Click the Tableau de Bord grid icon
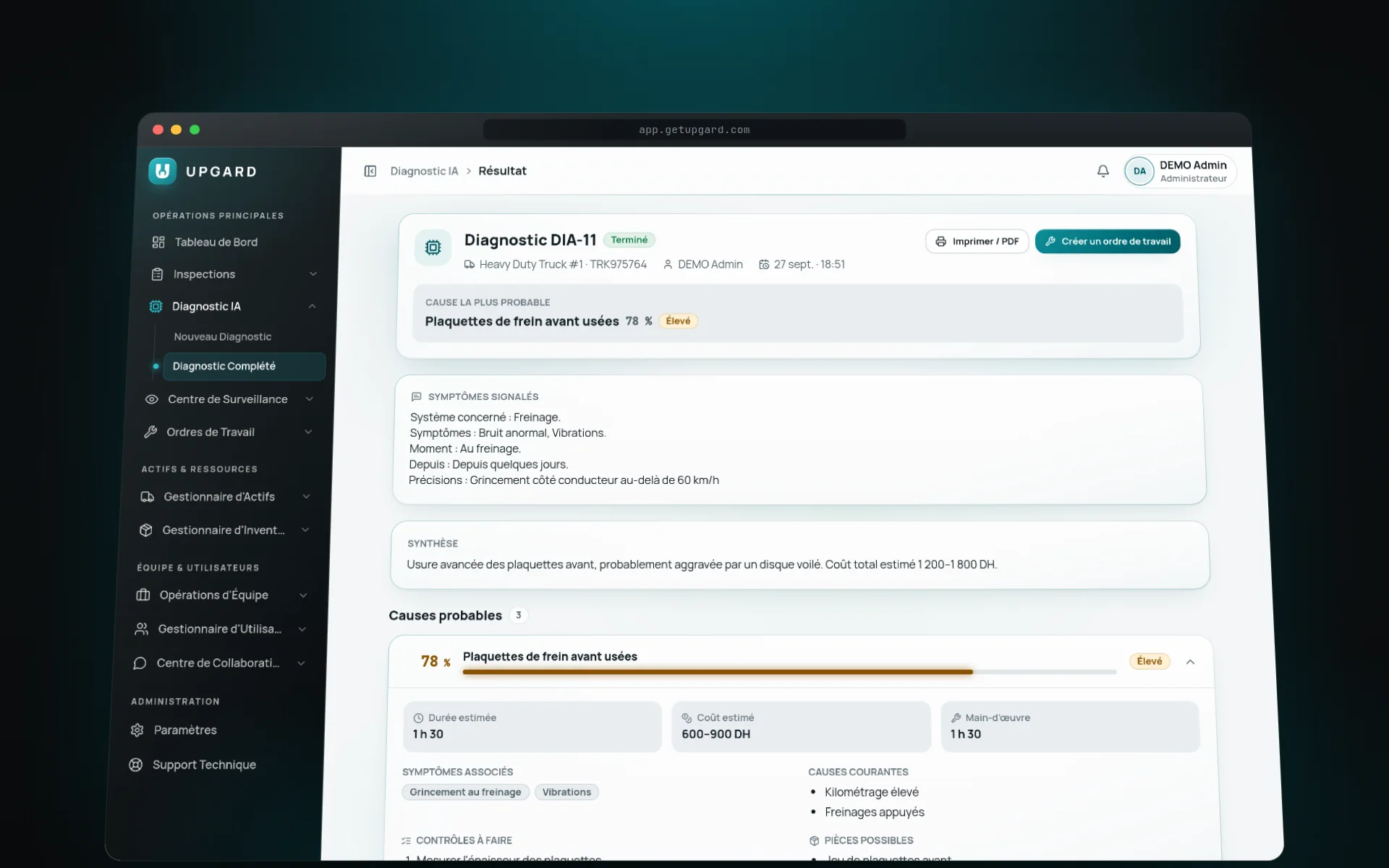Screen dimensions: 1389x868 [x=158, y=242]
